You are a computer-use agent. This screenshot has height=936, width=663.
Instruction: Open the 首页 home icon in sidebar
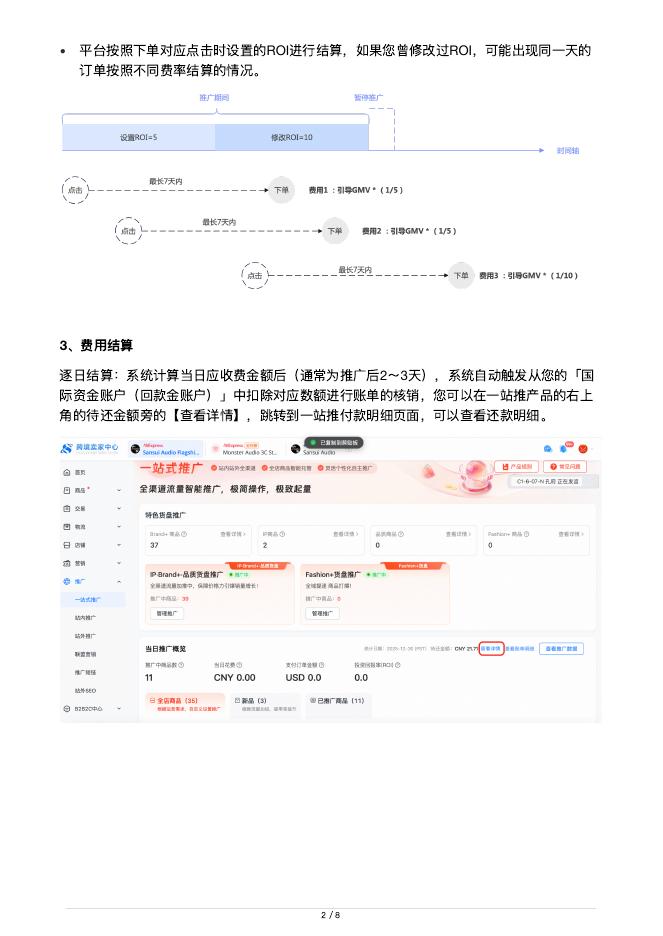[x=67, y=472]
